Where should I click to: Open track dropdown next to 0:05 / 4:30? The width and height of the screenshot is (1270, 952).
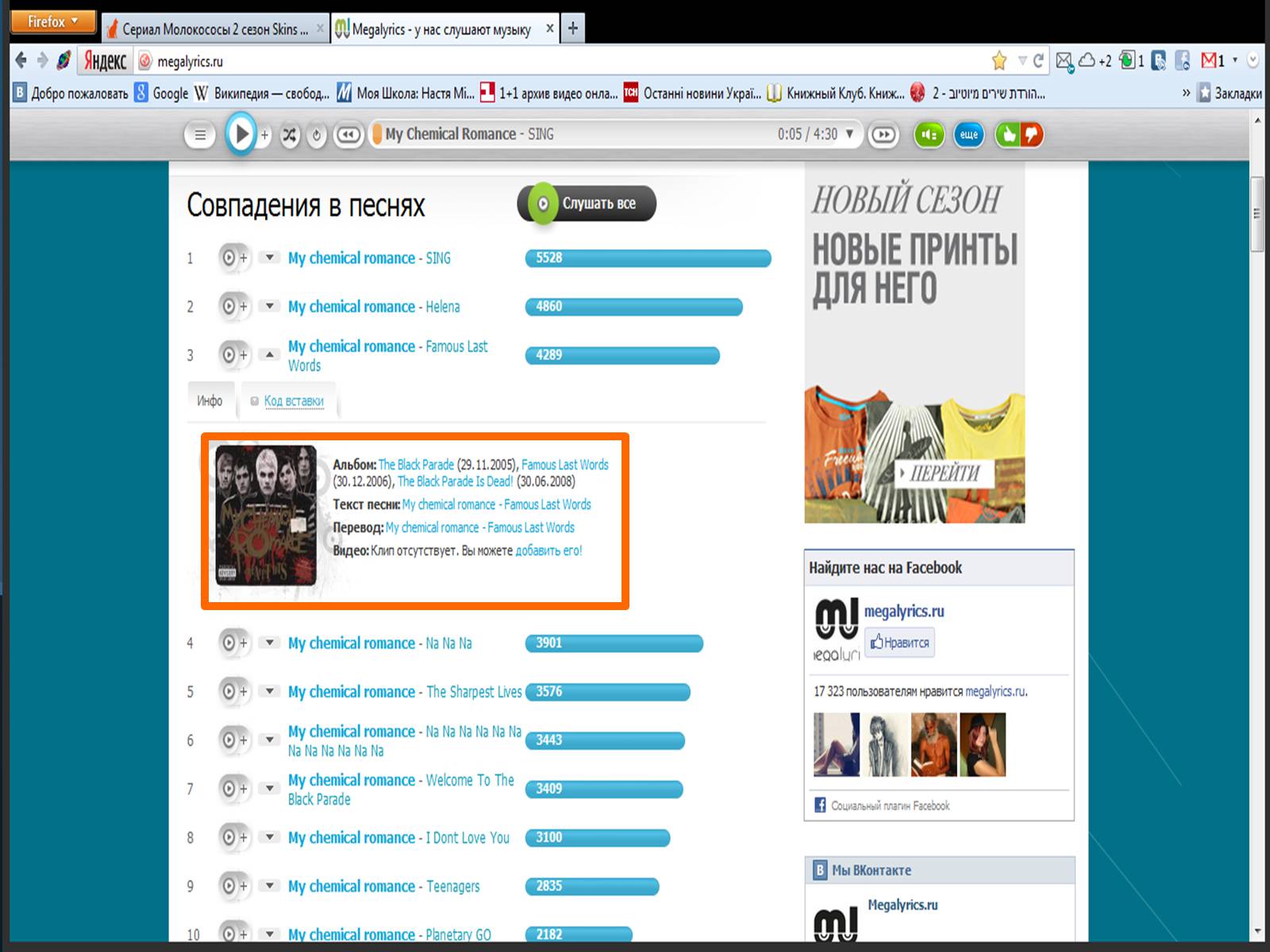(x=849, y=133)
